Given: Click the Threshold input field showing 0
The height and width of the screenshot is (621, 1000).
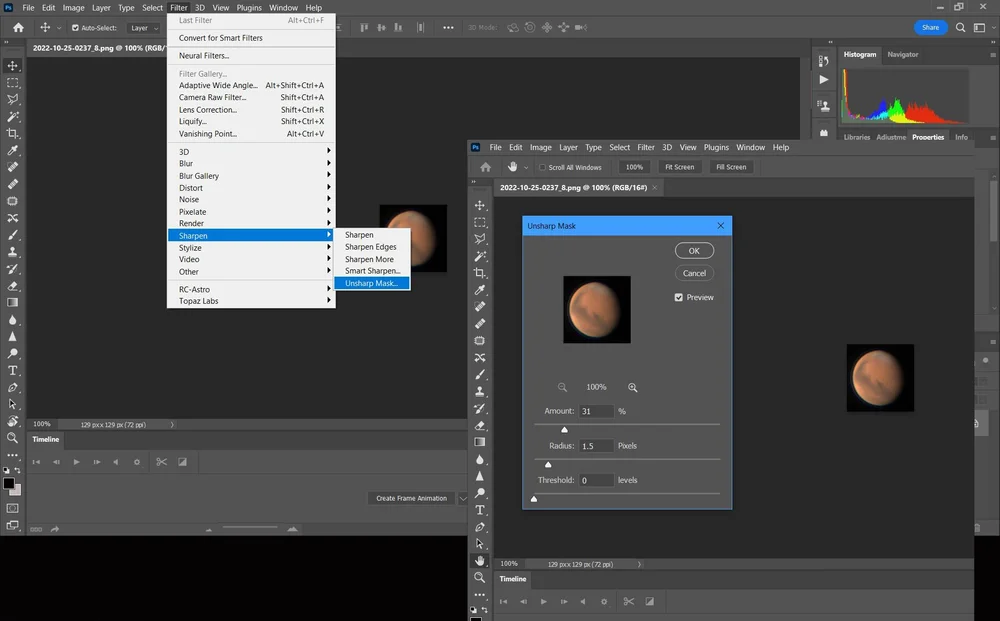Looking at the screenshot, I should (x=596, y=480).
